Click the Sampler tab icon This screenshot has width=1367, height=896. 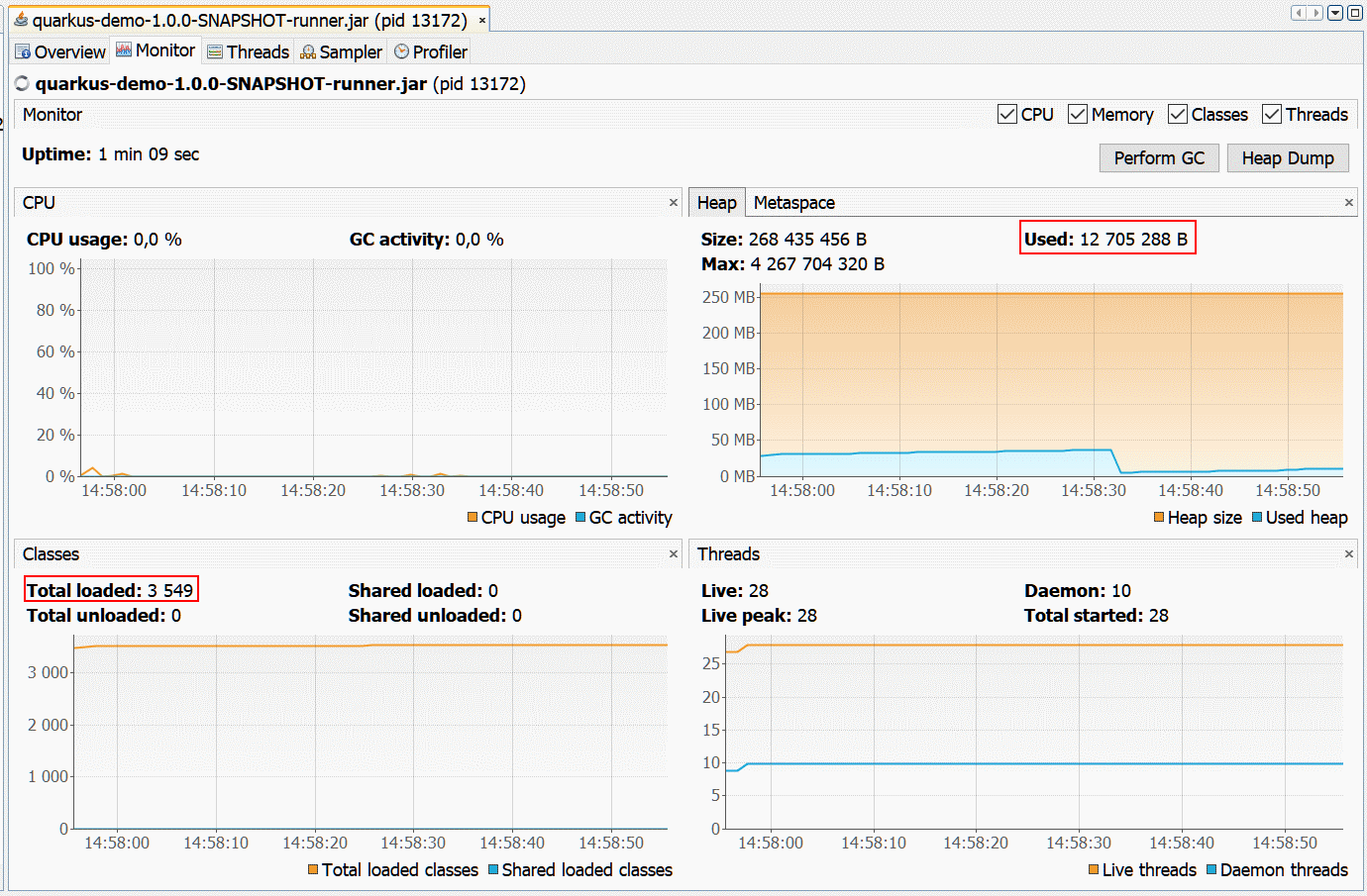coord(308,51)
